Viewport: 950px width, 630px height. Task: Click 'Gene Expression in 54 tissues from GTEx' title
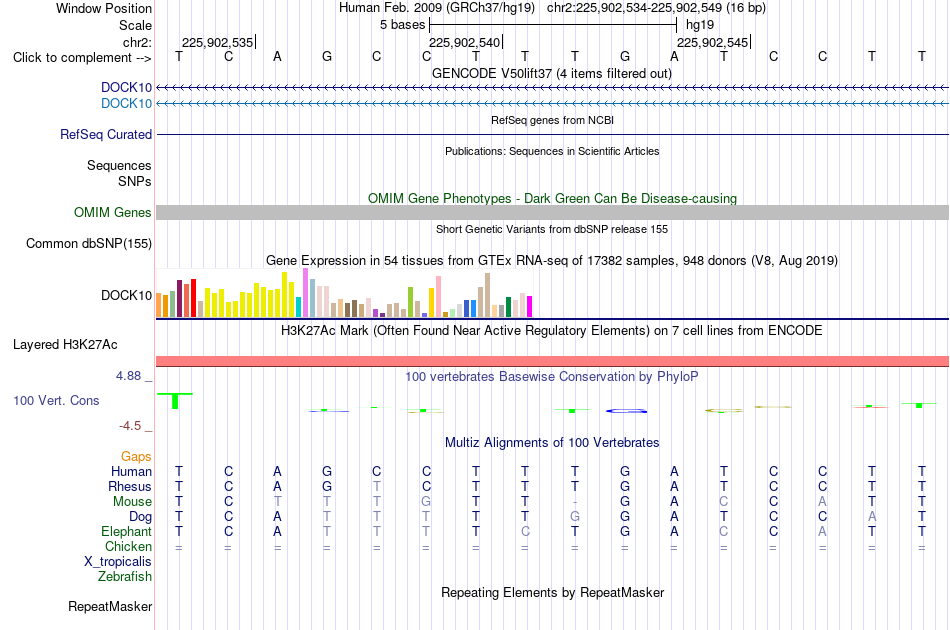(x=552, y=260)
